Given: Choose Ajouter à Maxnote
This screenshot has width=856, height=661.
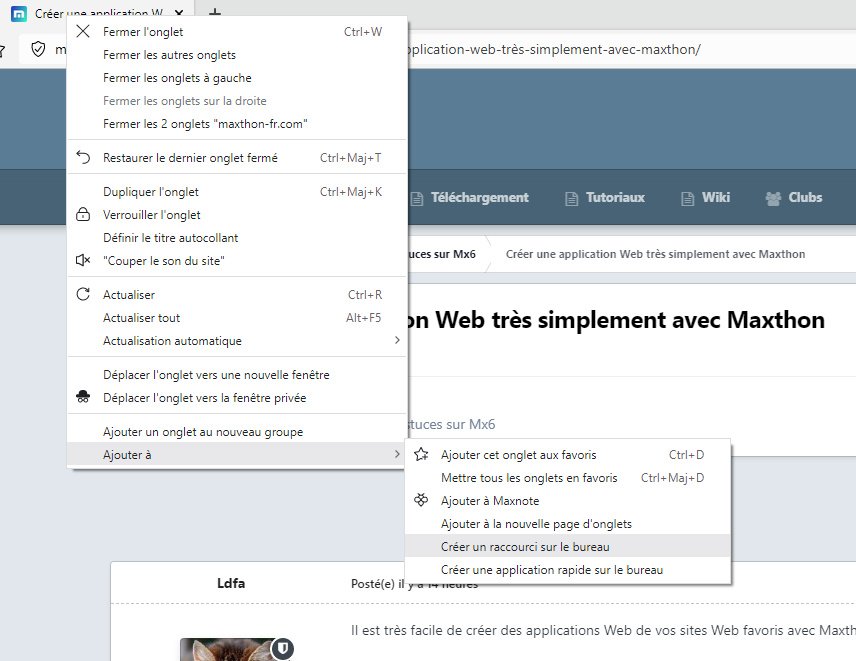Looking at the screenshot, I should coord(568,501).
